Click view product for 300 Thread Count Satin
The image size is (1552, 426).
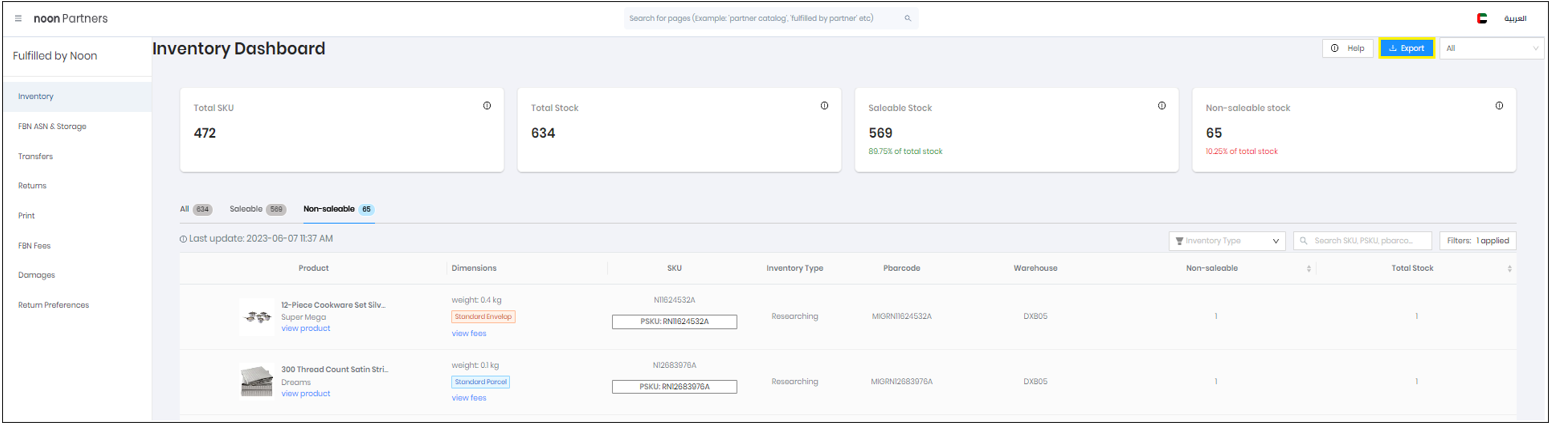305,393
